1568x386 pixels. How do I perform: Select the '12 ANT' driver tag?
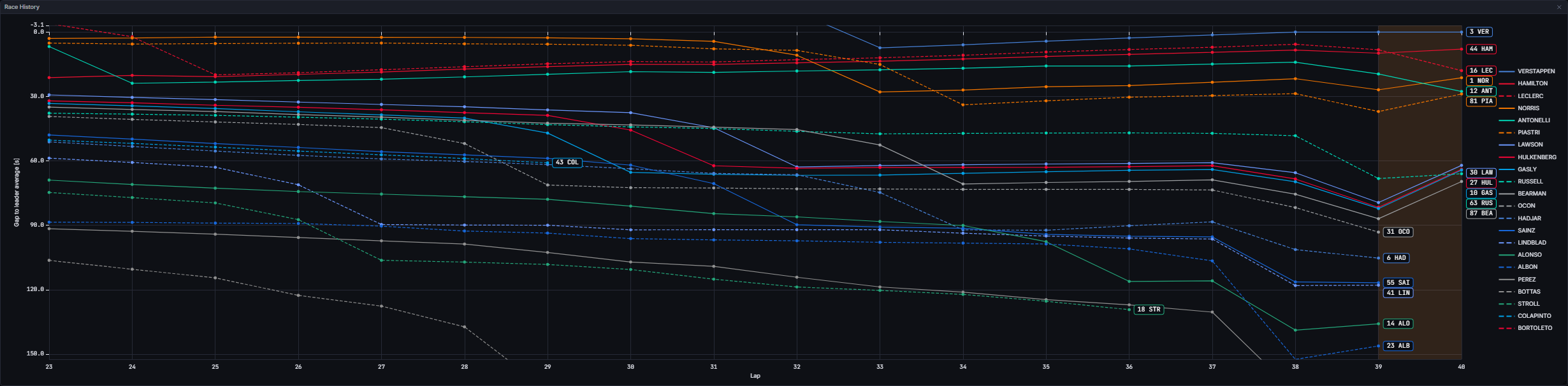1481,91
